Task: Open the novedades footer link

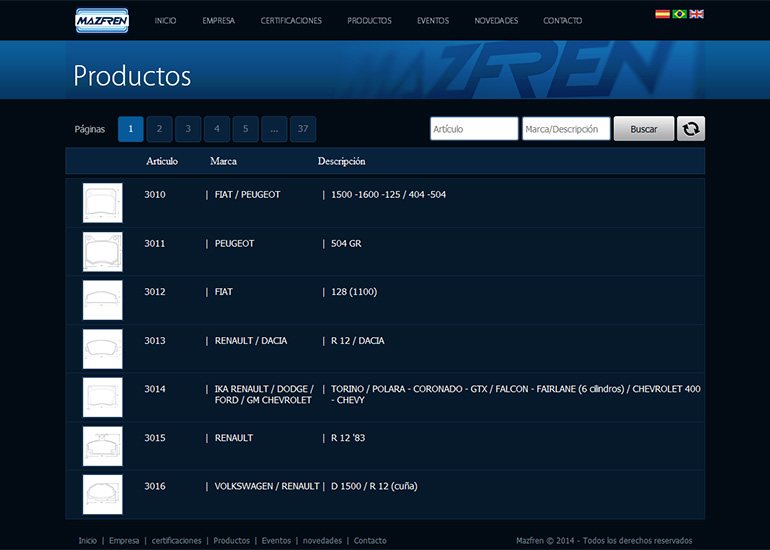Action: [322, 540]
